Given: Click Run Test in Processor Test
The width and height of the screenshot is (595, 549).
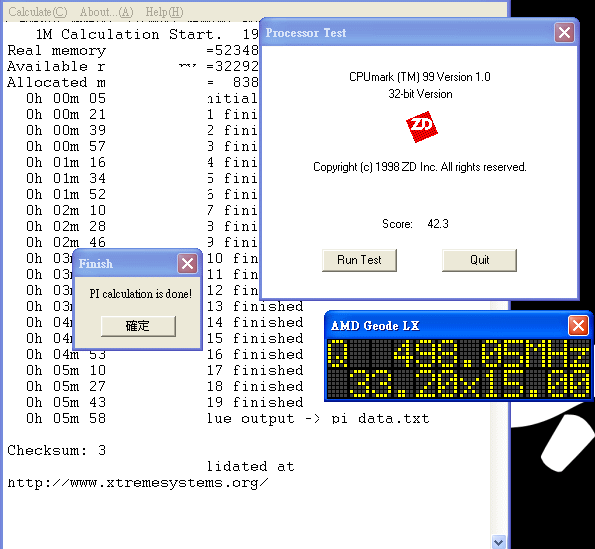Looking at the screenshot, I should (359, 260).
